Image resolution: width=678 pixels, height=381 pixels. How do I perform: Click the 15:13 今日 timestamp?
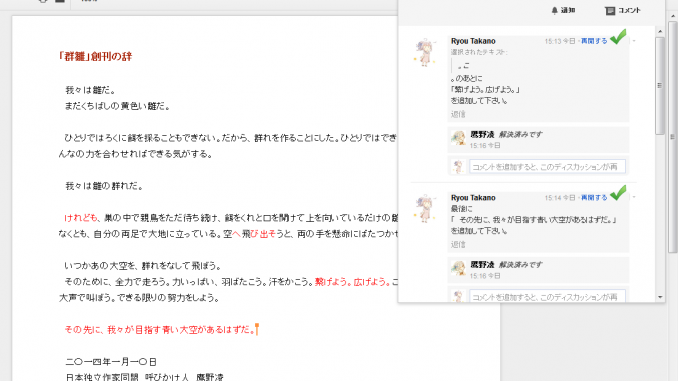tap(560, 41)
